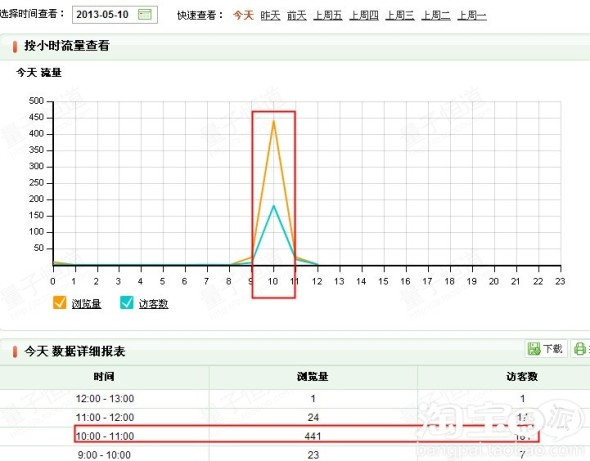This screenshot has height=461, width=590.
Task: Uncheck the teal 访客数 checkbox
Action: [126, 303]
